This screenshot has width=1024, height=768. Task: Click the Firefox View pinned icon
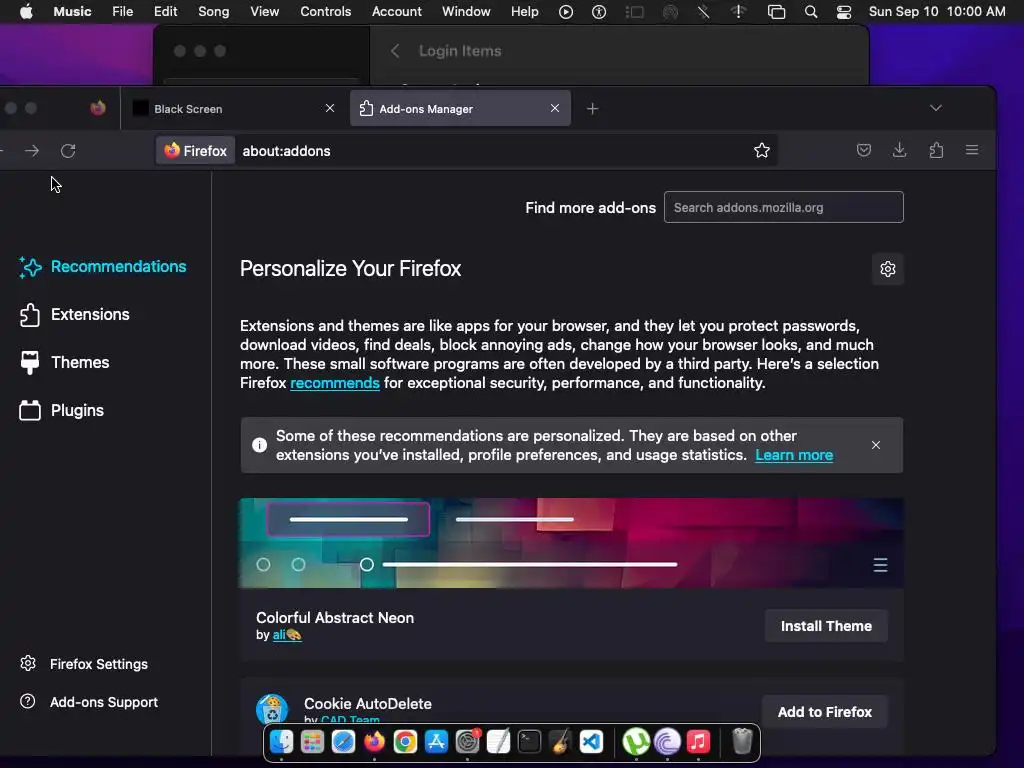pyautogui.click(x=98, y=108)
